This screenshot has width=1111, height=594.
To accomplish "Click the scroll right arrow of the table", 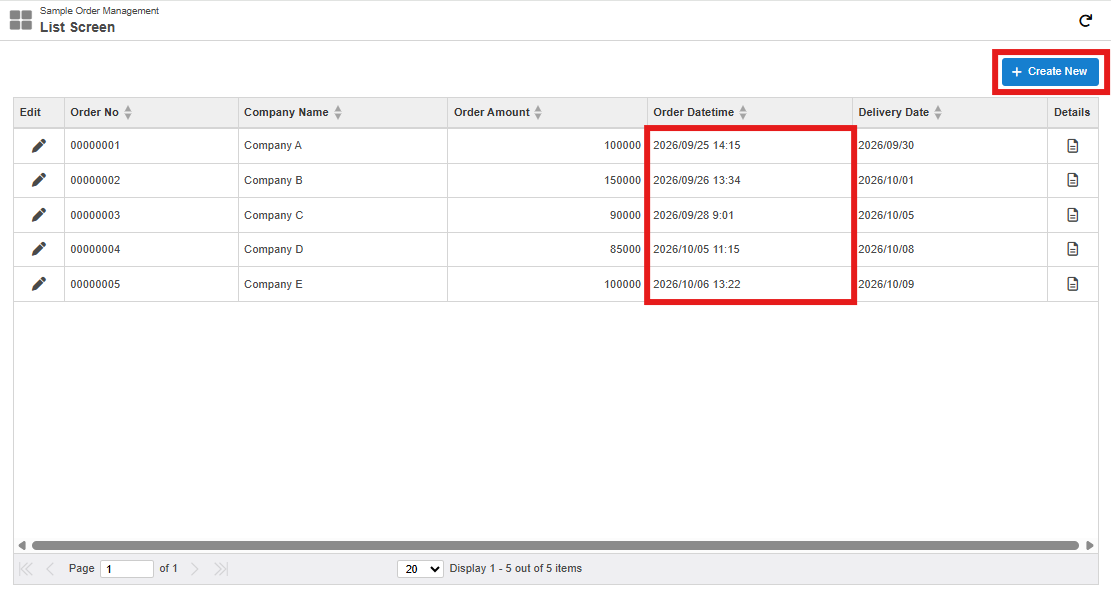I will (1089, 545).
